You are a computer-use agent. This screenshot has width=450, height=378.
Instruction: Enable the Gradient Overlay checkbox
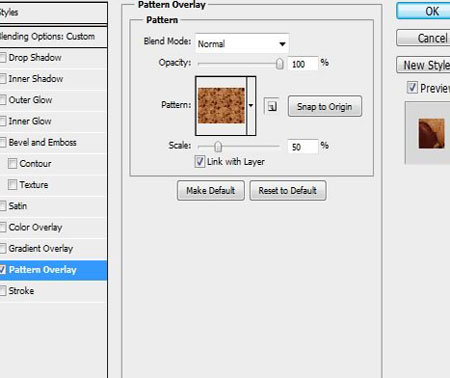pyautogui.click(x=3, y=249)
